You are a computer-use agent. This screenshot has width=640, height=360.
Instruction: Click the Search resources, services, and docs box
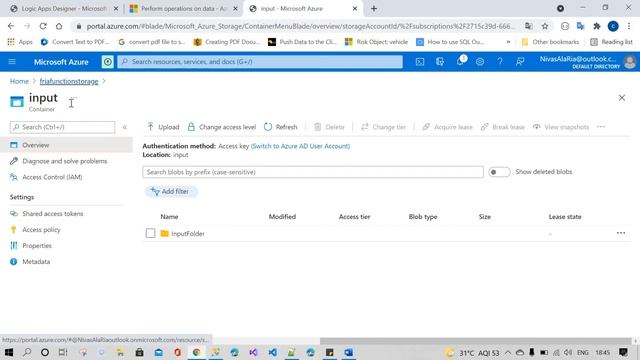260,62
